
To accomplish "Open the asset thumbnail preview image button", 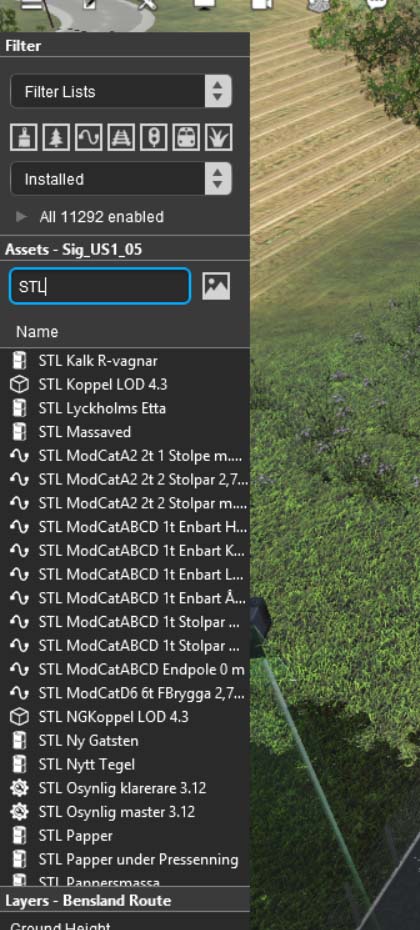I will click(x=216, y=286).
